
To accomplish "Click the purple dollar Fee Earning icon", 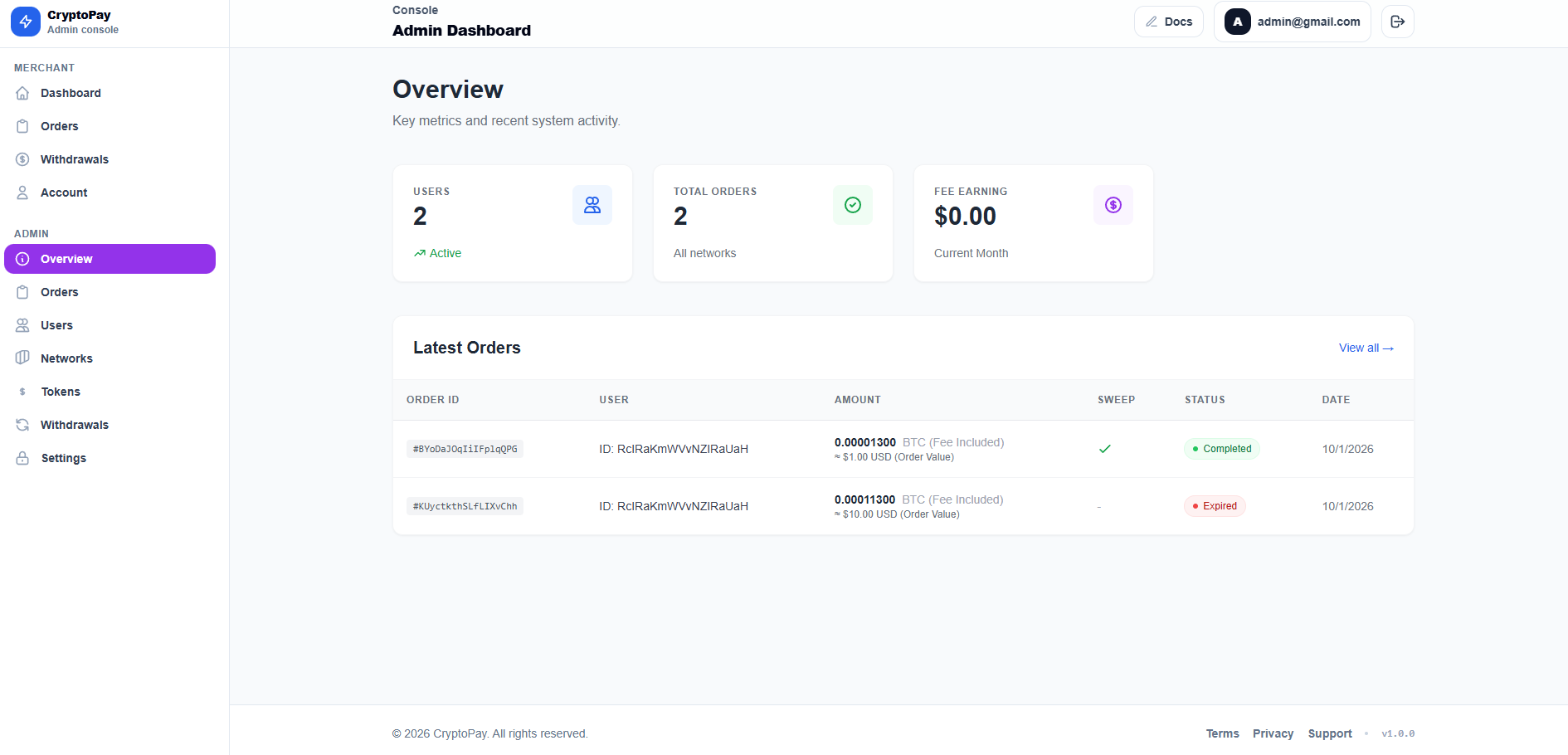I will point(1113,205).
